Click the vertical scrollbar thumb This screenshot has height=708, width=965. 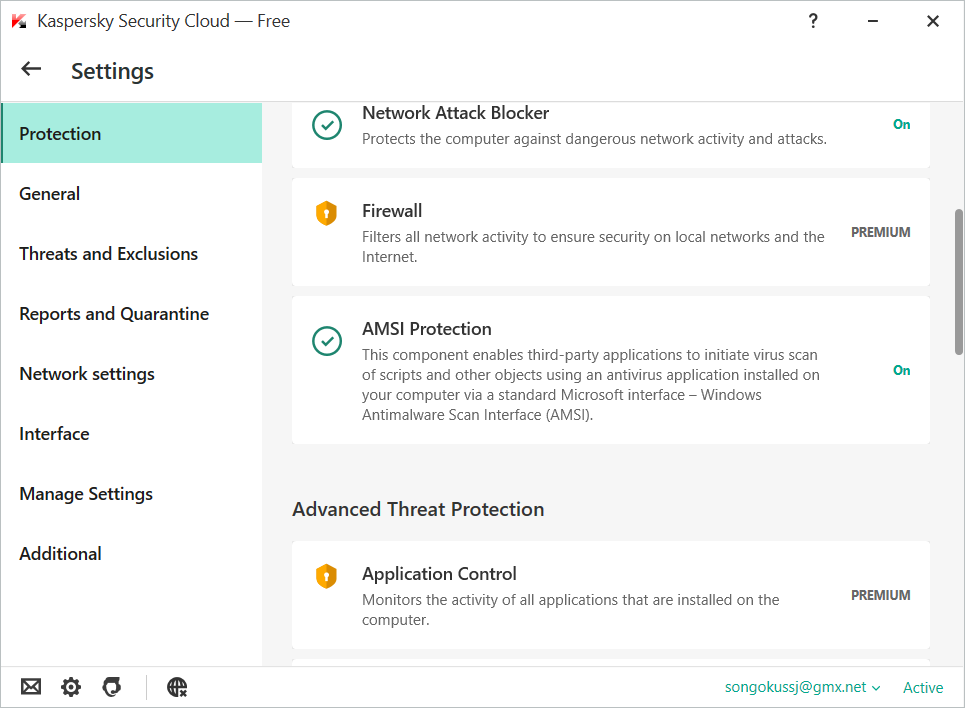[959, 282]
